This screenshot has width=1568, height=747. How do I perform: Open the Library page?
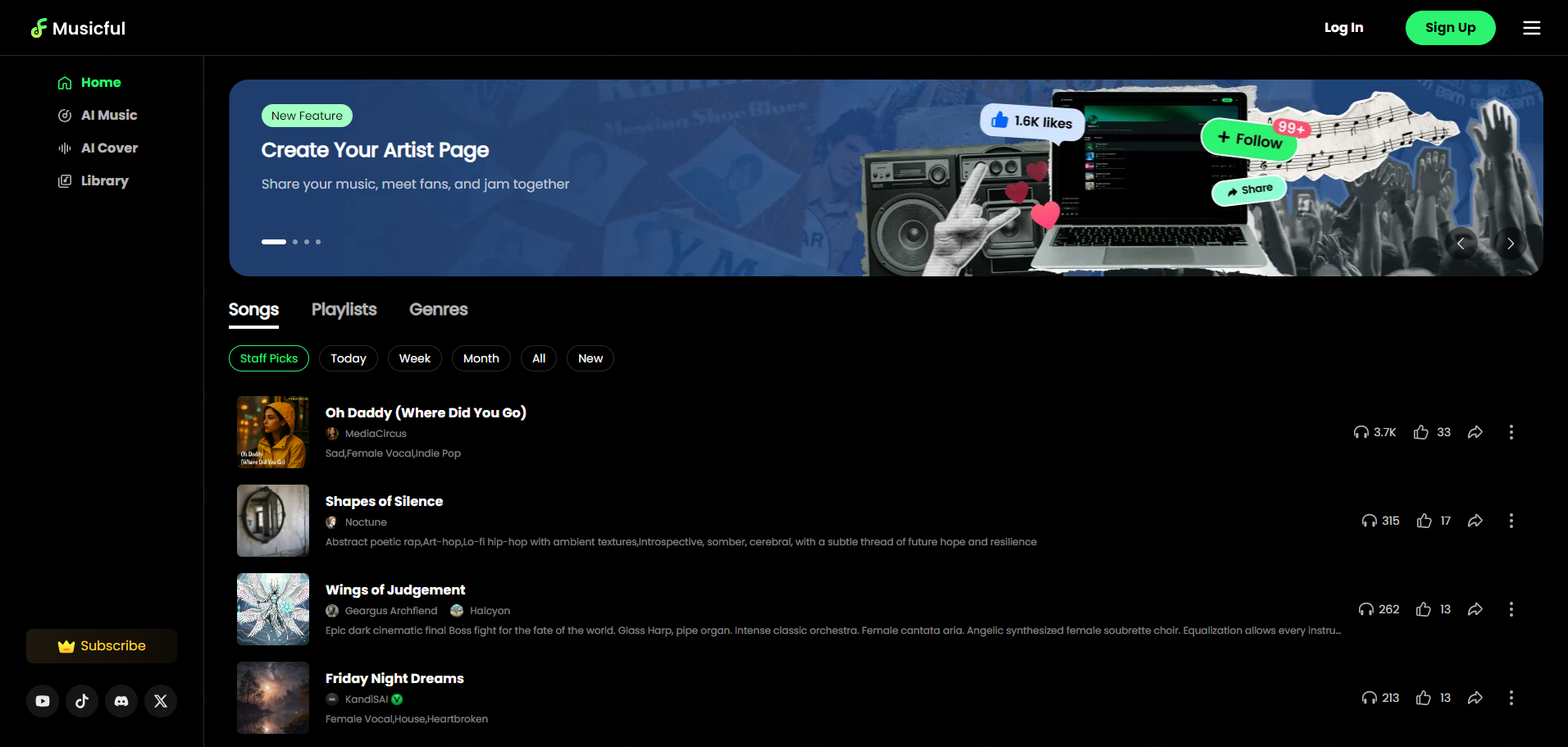click(103, 180)
